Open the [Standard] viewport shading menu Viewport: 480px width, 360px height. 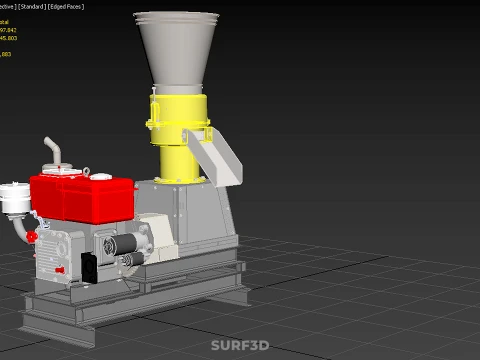point(32,7)
